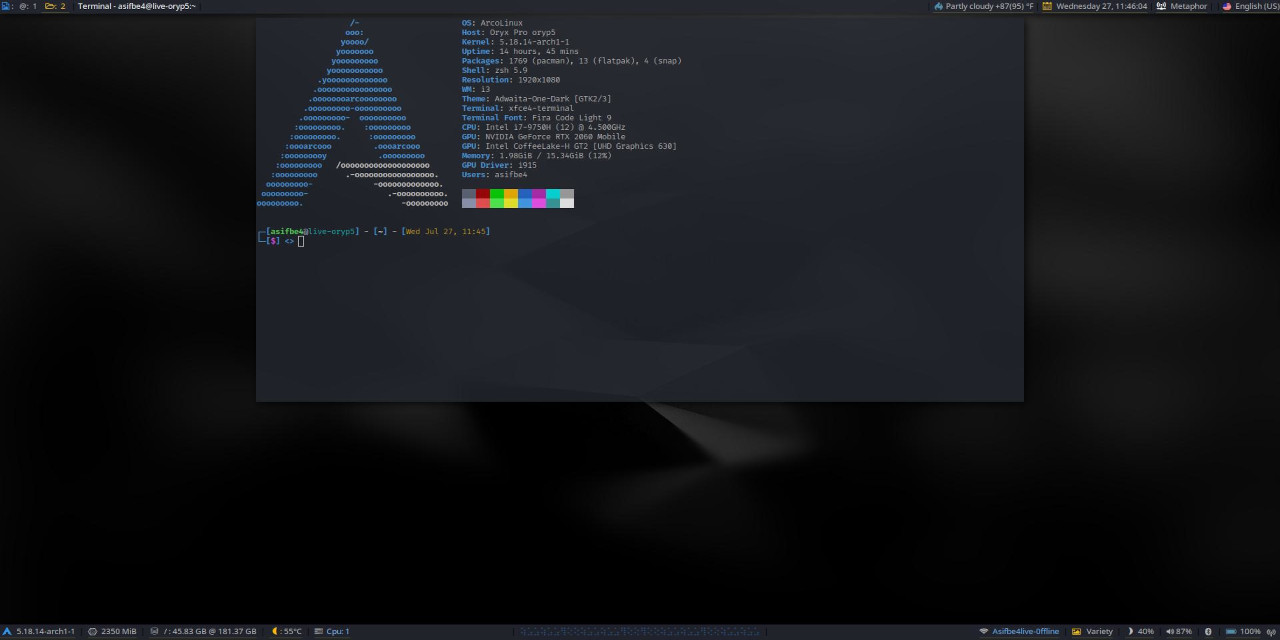
Task: Click the Metaphor module in the top bar
Action: coord(1182,6)
